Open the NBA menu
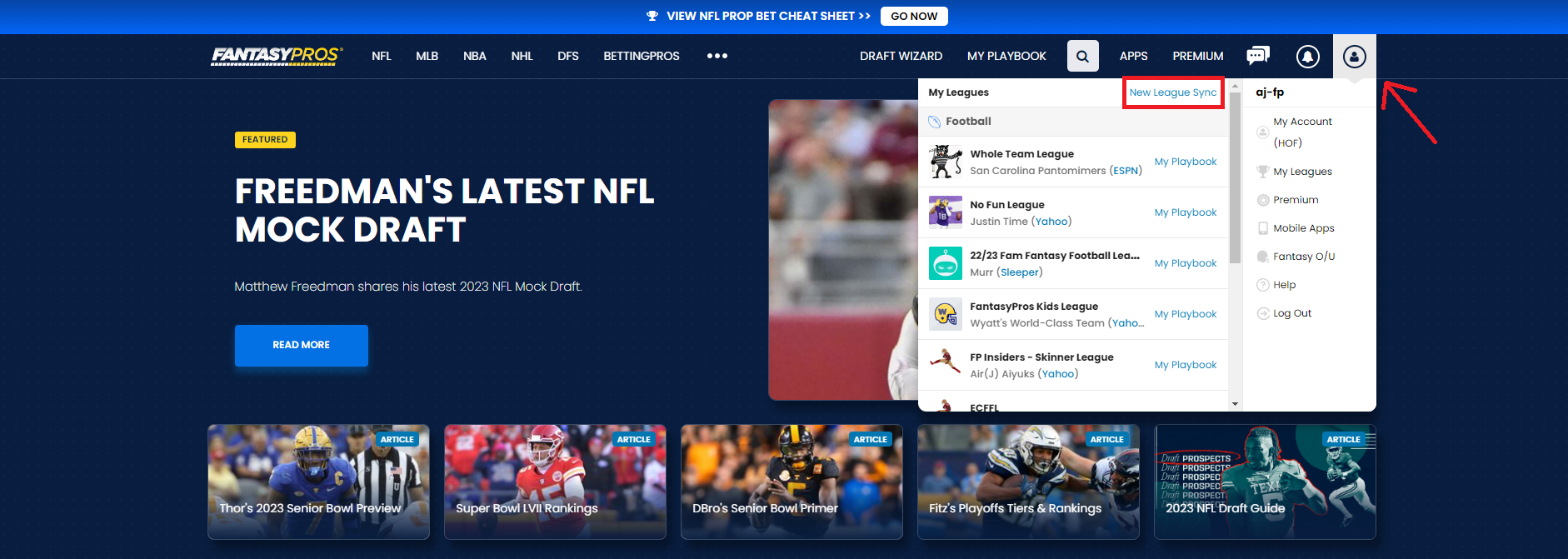Image resolution: width=1568 pixels, height=559 pixels. click(x=475, y=56)
